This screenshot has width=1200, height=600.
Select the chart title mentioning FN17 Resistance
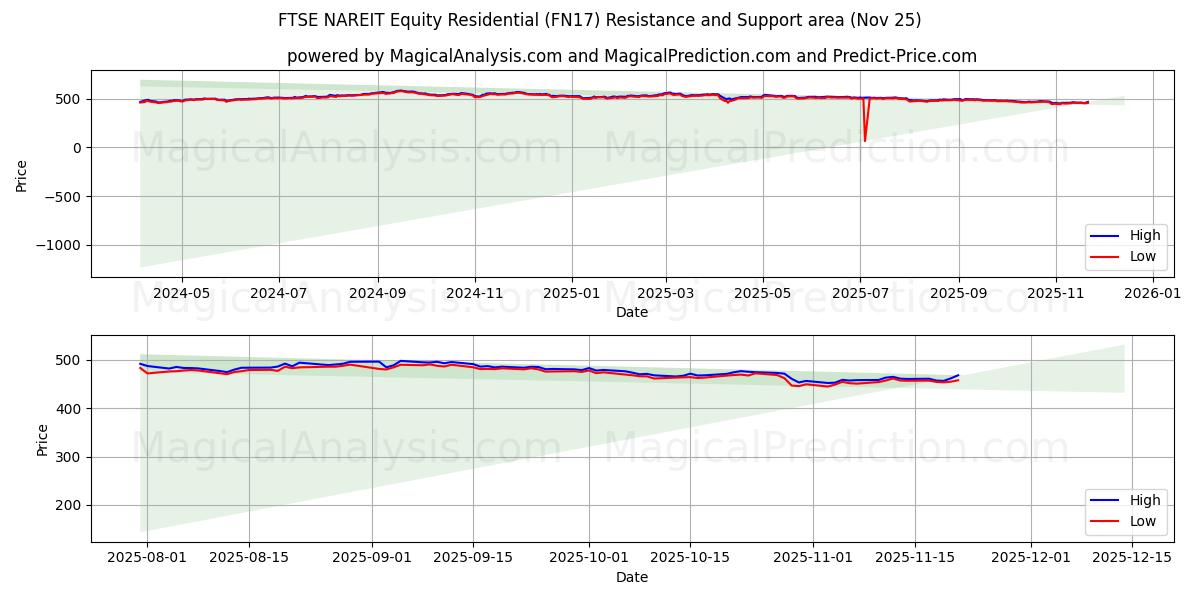click(600, 20)
